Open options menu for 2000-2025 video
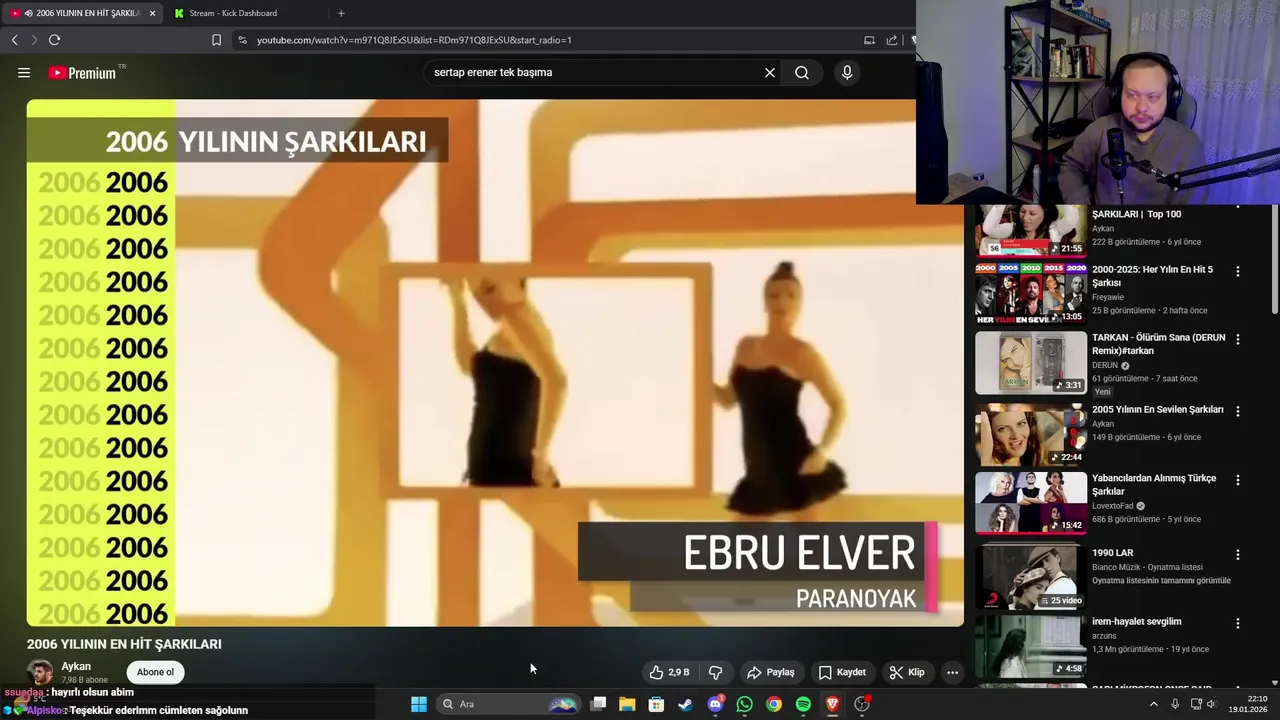1280x720 pixels. [x=1238, y=271]
